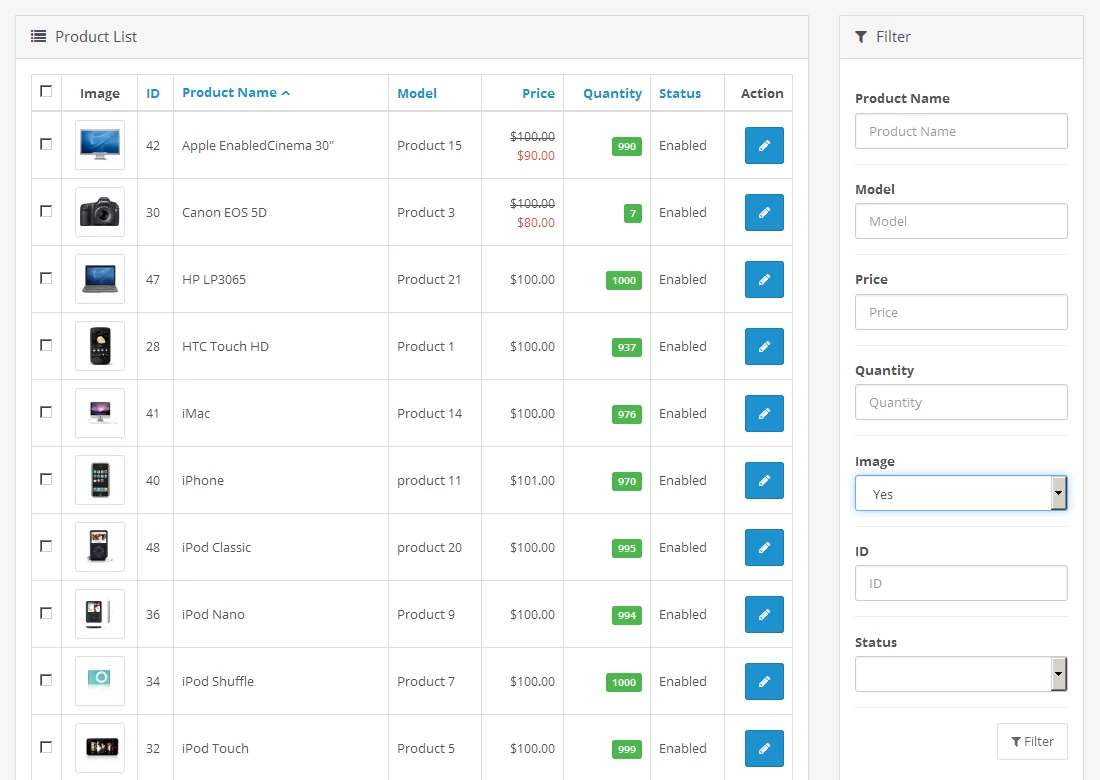This screenshot has height=780, width=1100.
Task: Tick the iPod Touch row checkbox
Action: coord(46,747)
